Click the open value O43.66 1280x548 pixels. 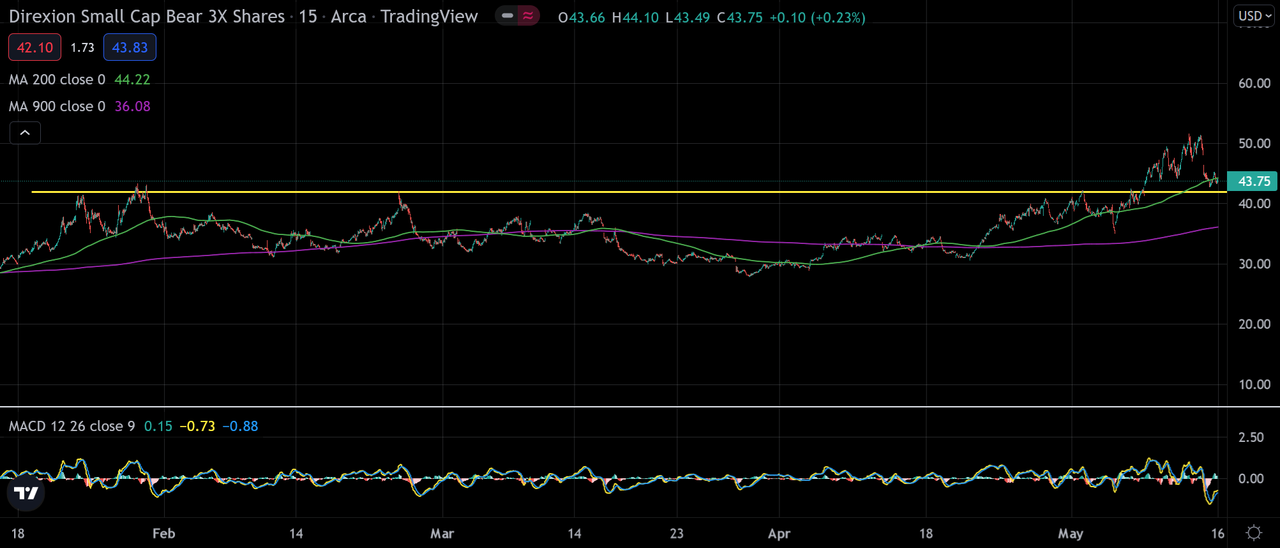582,17
